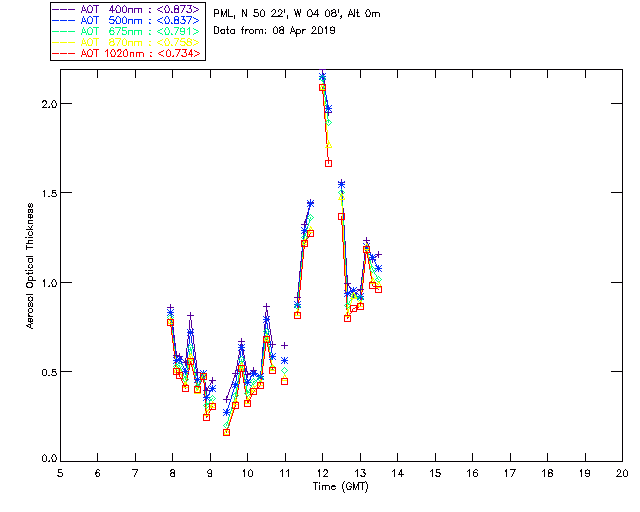640x512 pixels.
Task: Click the 'Data from: 08 Apr 2019' text
Action: tap(275, 31)
